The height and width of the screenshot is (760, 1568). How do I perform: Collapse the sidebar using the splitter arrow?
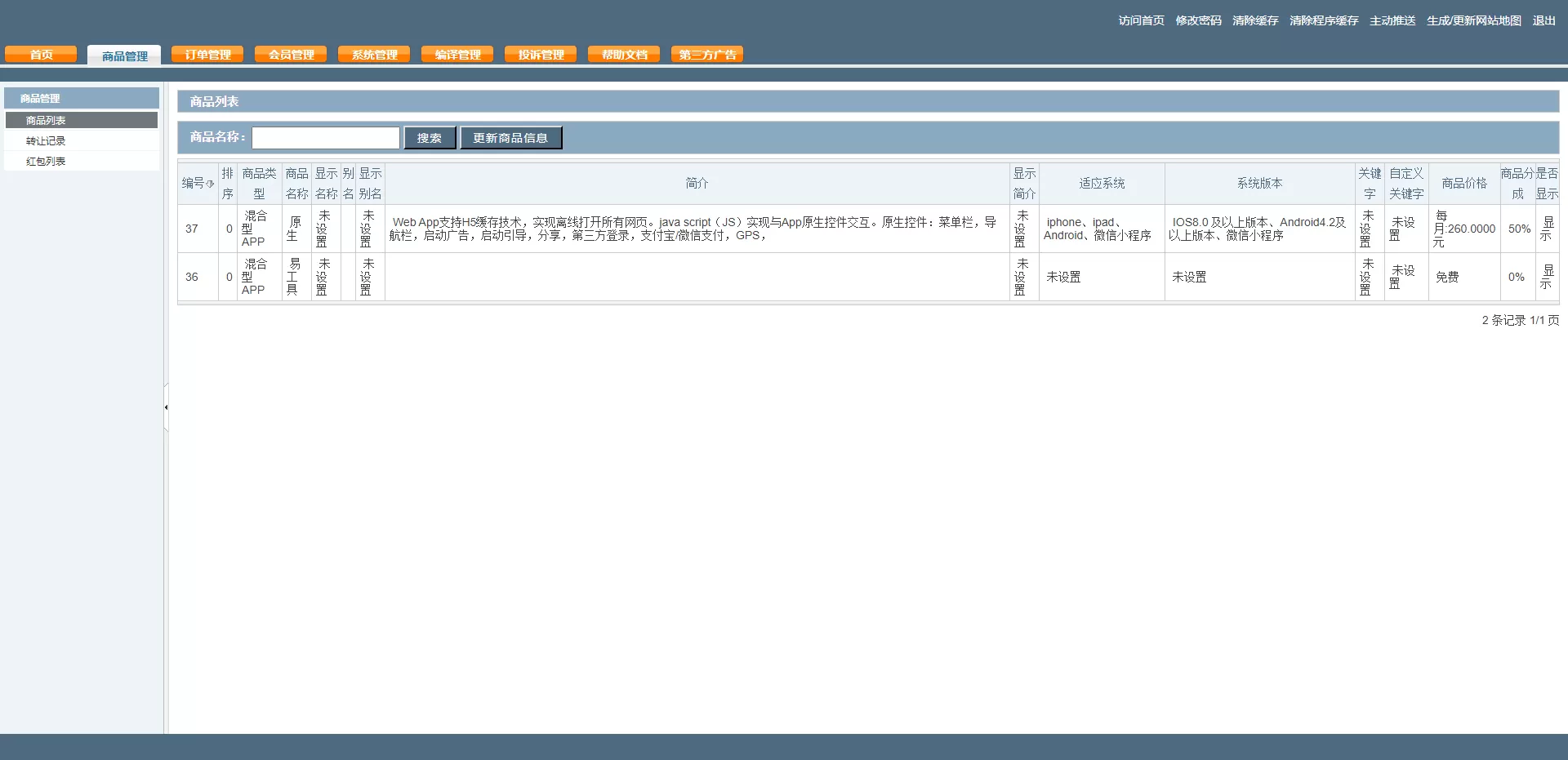(166, 407)
